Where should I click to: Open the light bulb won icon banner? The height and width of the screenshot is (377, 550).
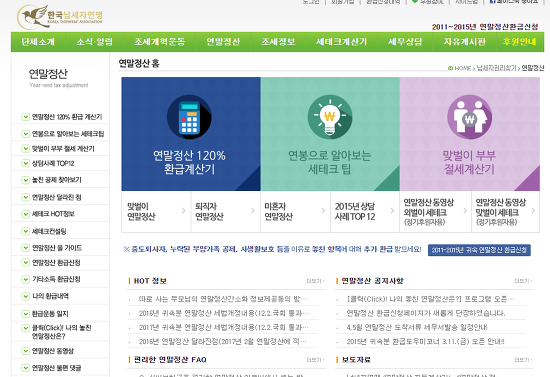(330, 134)
